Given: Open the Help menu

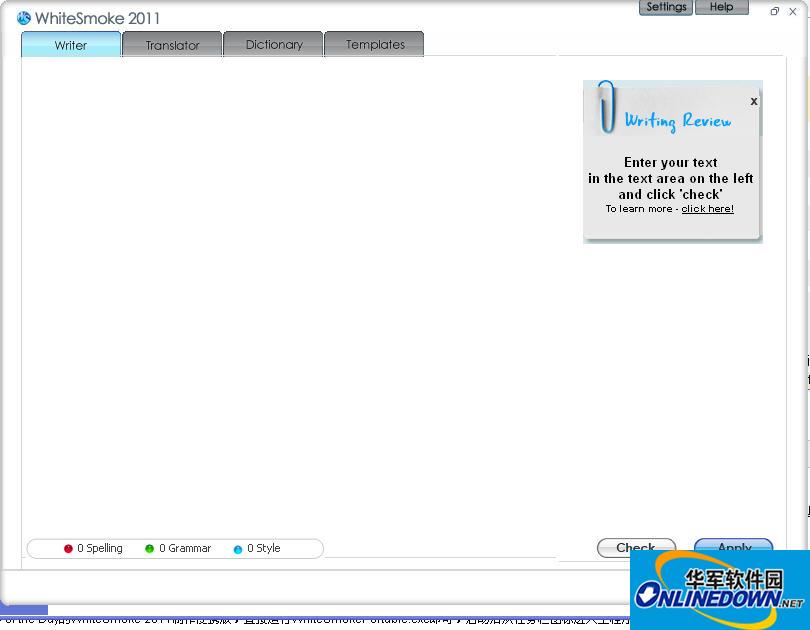Looking at the screenshot, I should pos(722,7).
